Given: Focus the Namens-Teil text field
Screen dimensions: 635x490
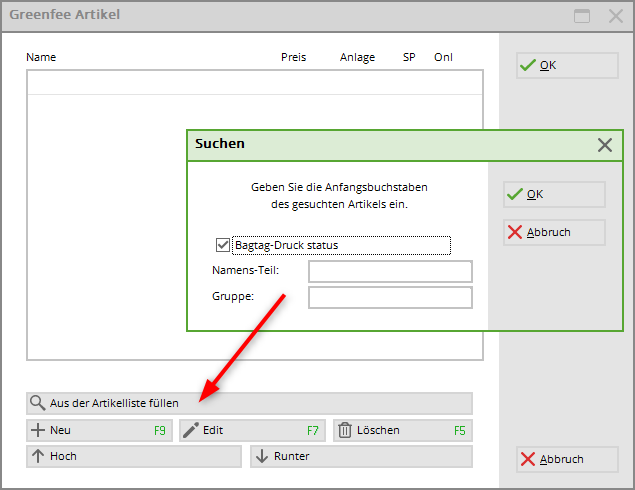Looking at the screenshot, I should (389, 271).
